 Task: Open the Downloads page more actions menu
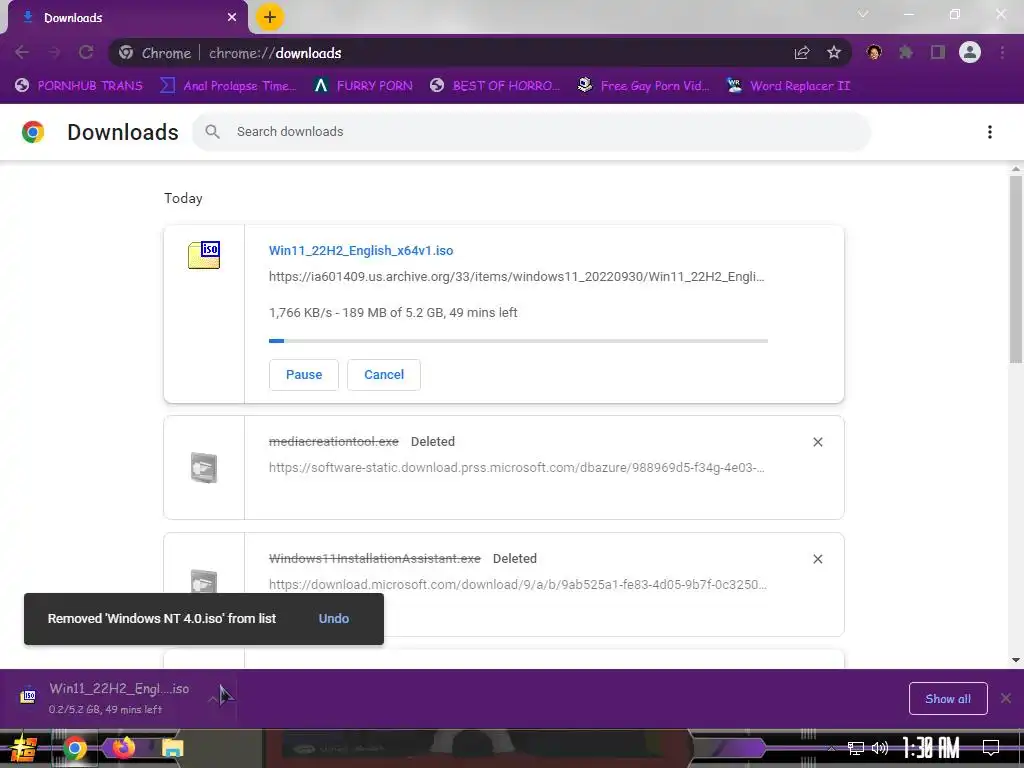990,132
